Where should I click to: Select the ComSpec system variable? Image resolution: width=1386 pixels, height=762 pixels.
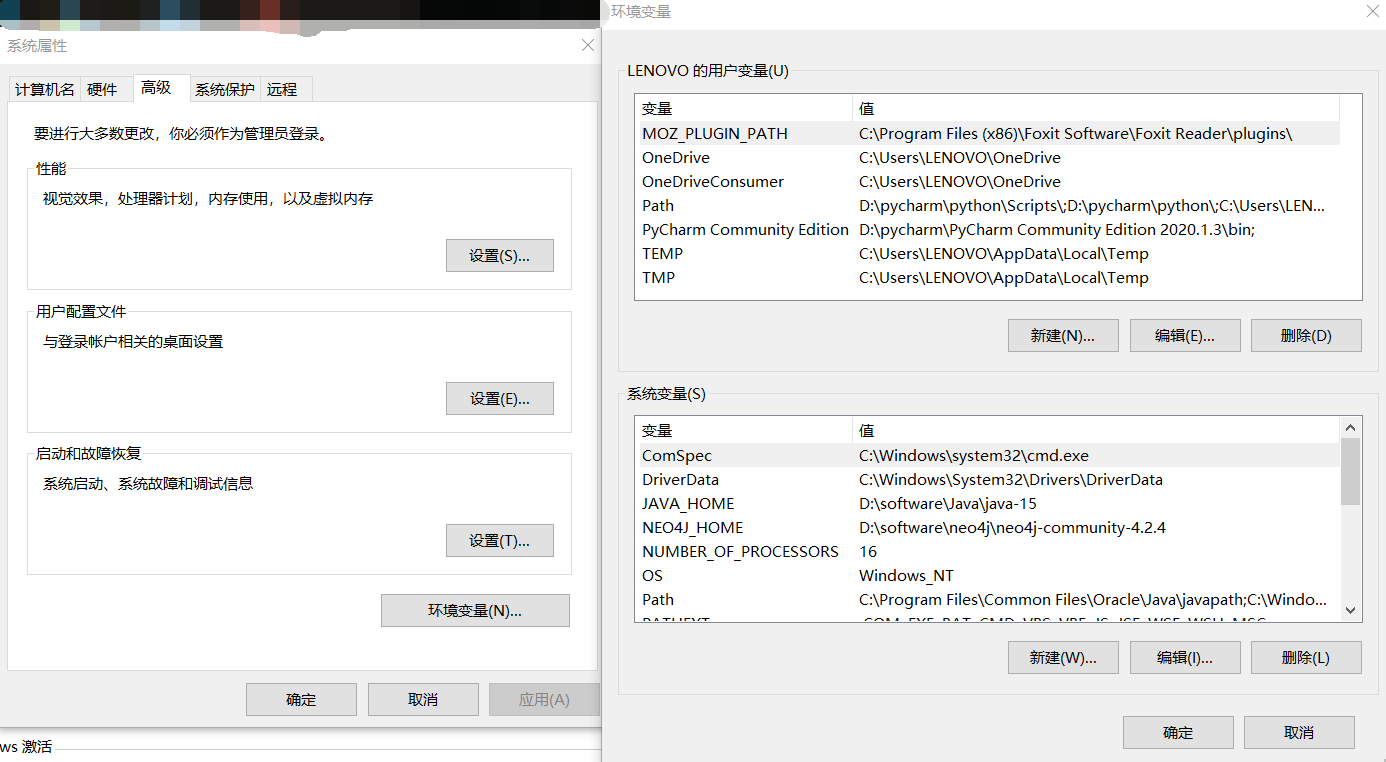987,456
